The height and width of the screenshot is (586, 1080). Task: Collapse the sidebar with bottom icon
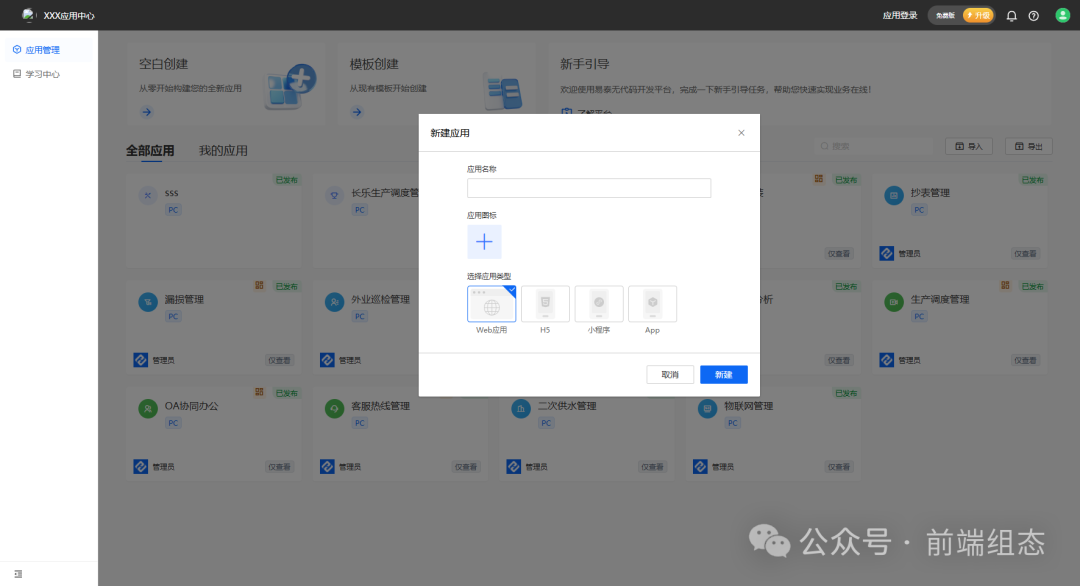click(18, 574)
